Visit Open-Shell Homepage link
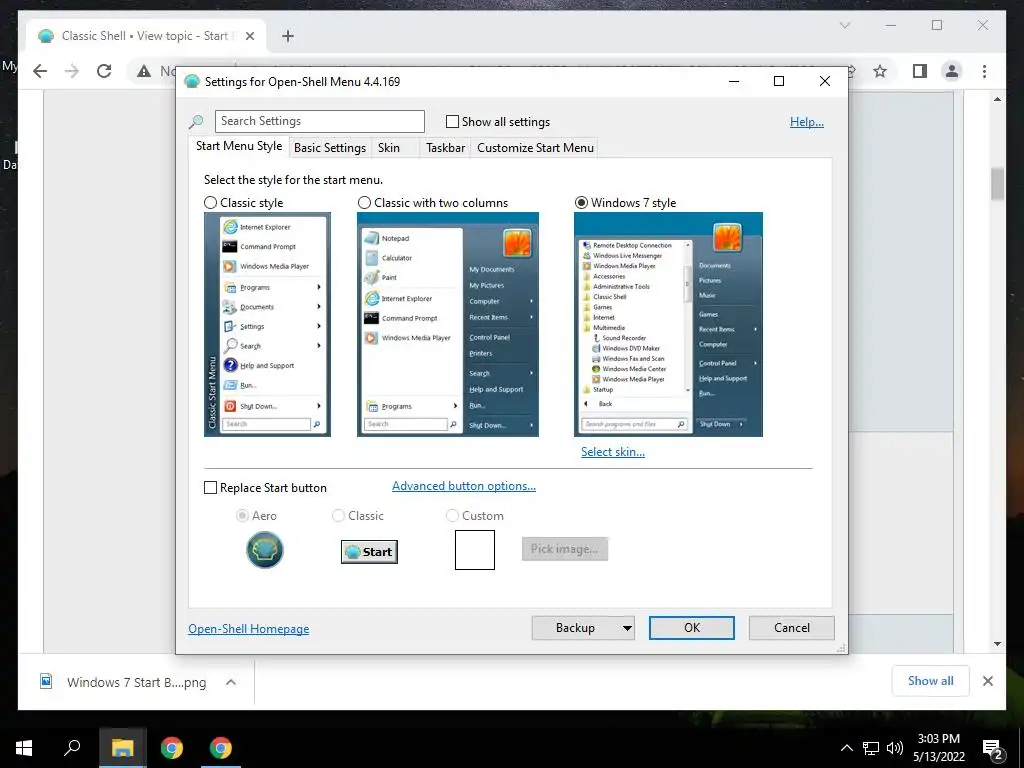 point(249,629)
